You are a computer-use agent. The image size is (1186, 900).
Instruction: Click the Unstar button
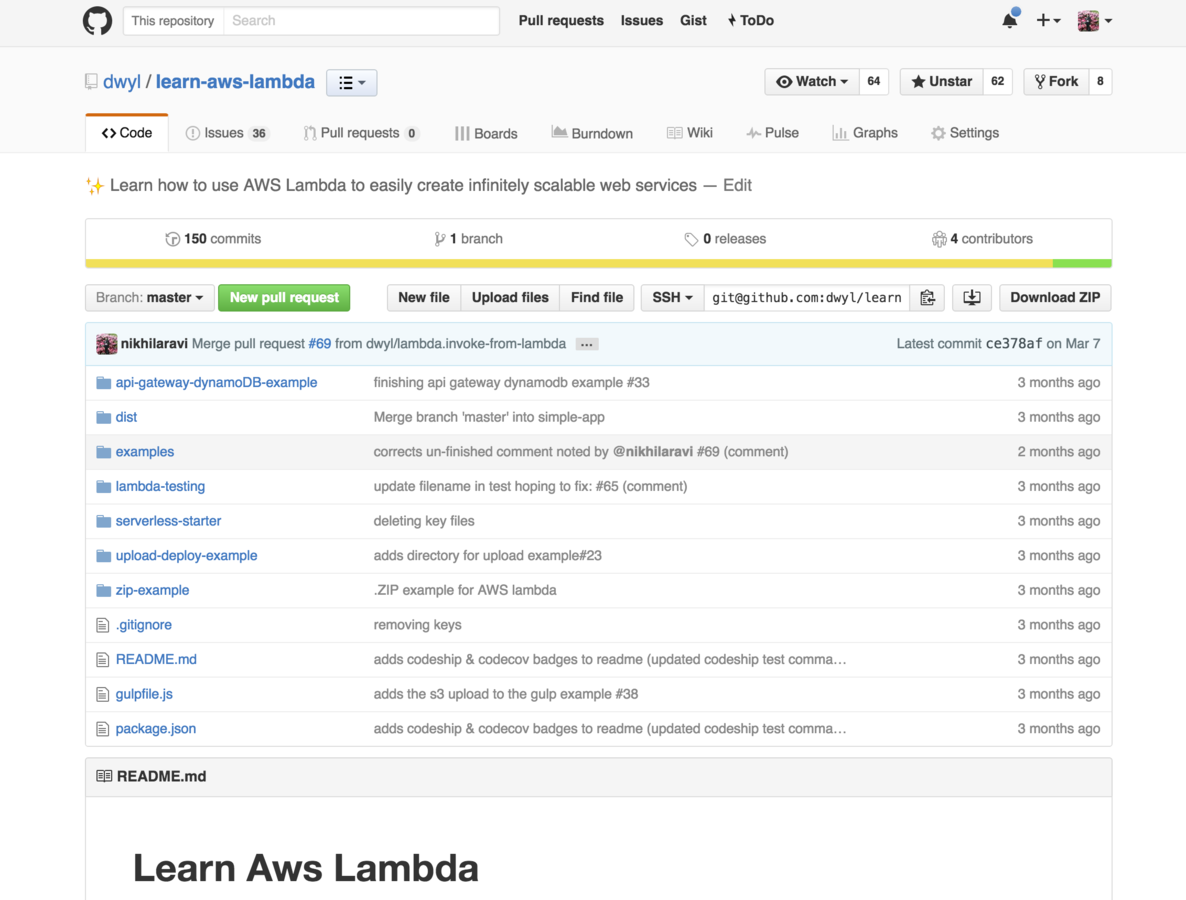point(942,82)
